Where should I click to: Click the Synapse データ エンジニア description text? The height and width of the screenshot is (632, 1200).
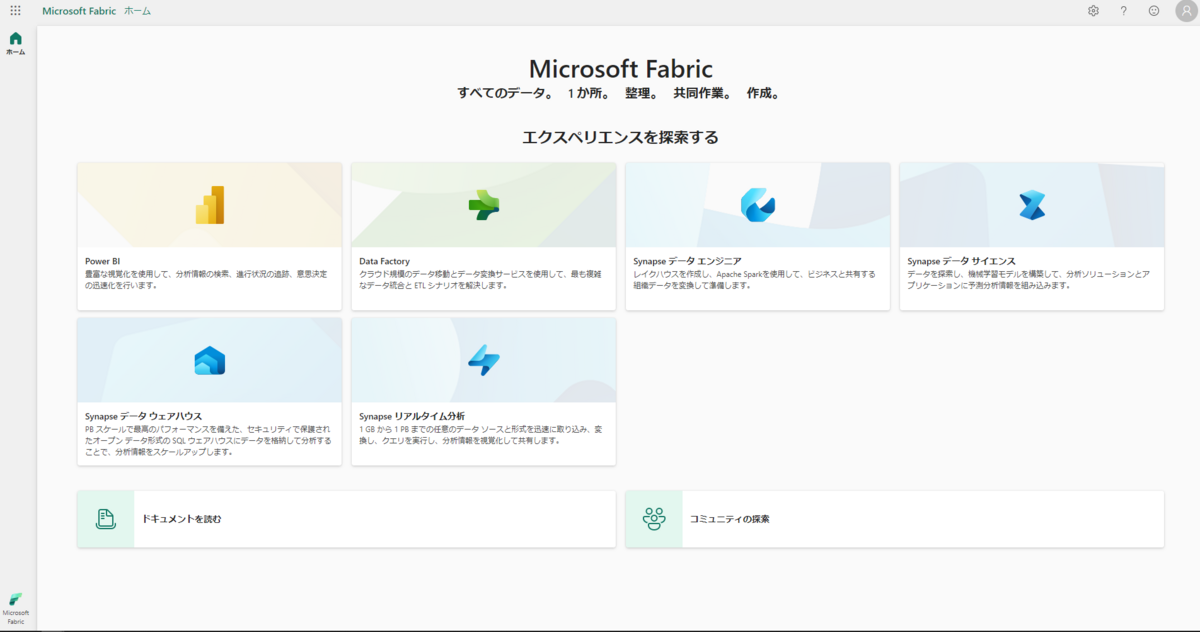[x=754, y=279]
